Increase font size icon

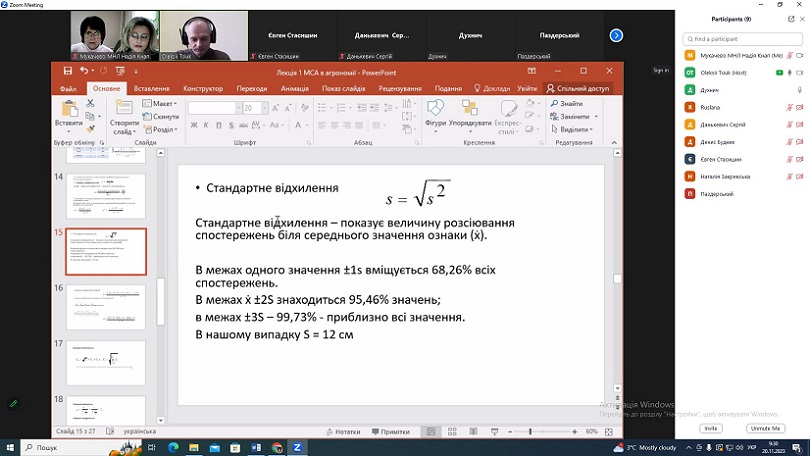275,108
